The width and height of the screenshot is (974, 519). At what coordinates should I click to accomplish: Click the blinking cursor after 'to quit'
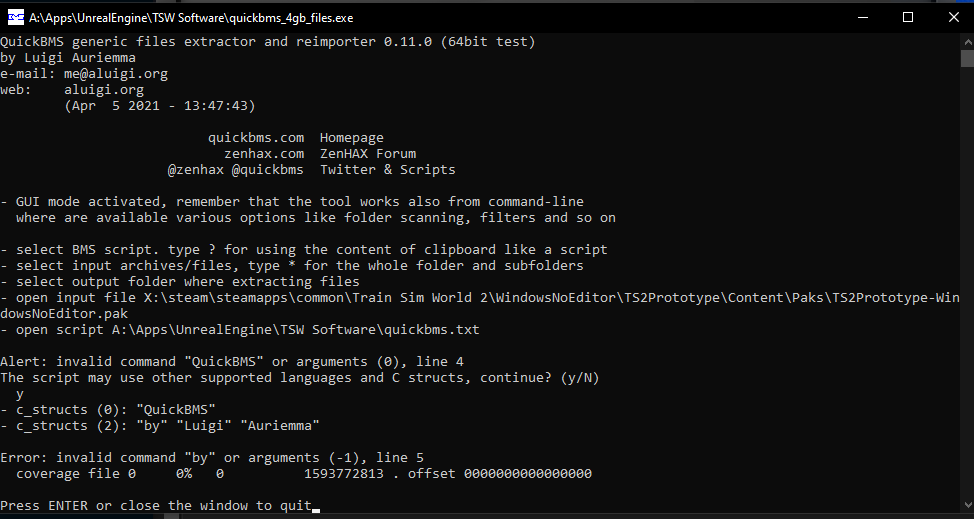[316, 507]
